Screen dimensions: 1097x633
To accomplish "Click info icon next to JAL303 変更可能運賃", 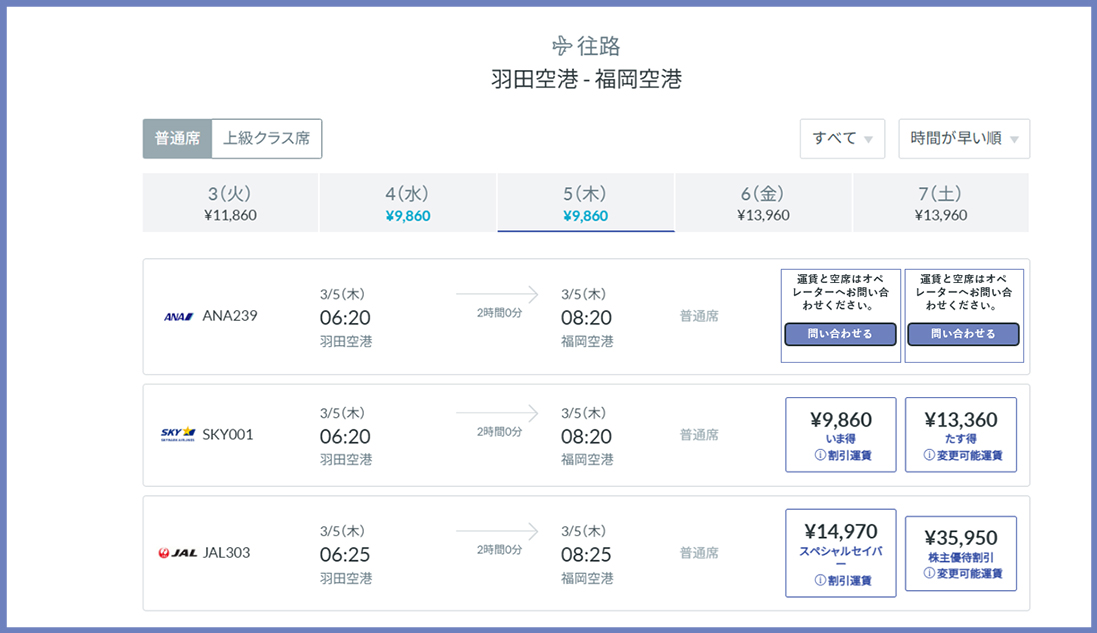I will 929,574.
